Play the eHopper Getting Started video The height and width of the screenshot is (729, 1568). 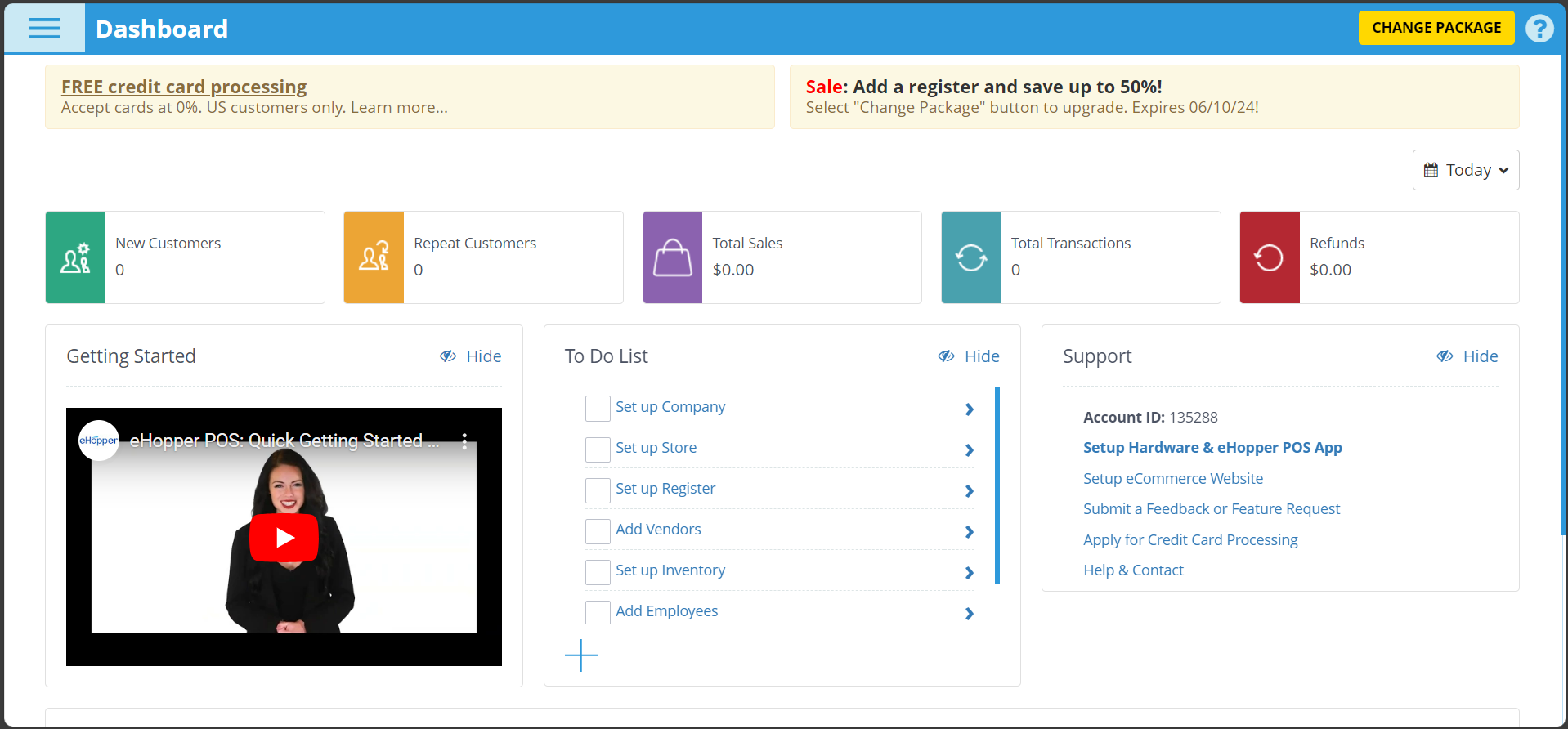(284, 537)
